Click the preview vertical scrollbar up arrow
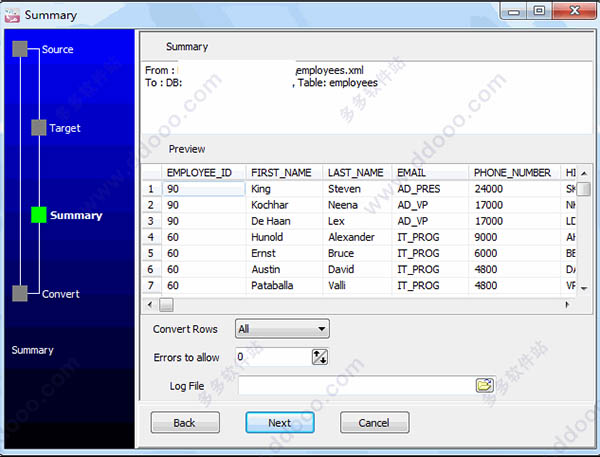 pyautogui.click(x=584, y=173)
